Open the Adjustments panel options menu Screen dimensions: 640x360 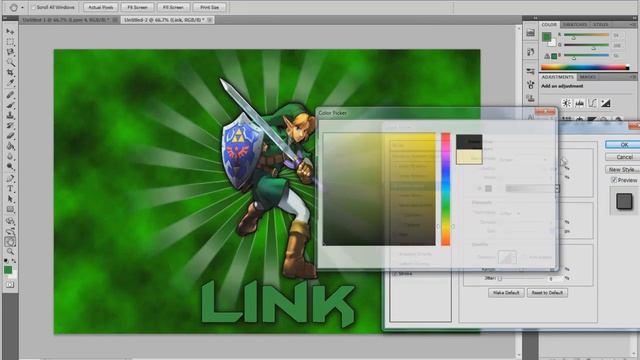[632, 77]
